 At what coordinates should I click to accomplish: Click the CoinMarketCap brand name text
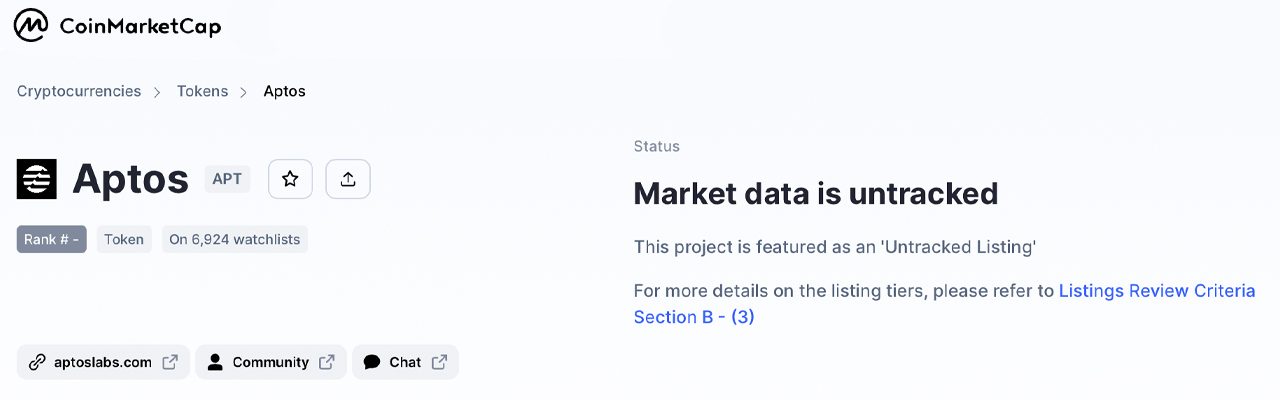[140, 27]
